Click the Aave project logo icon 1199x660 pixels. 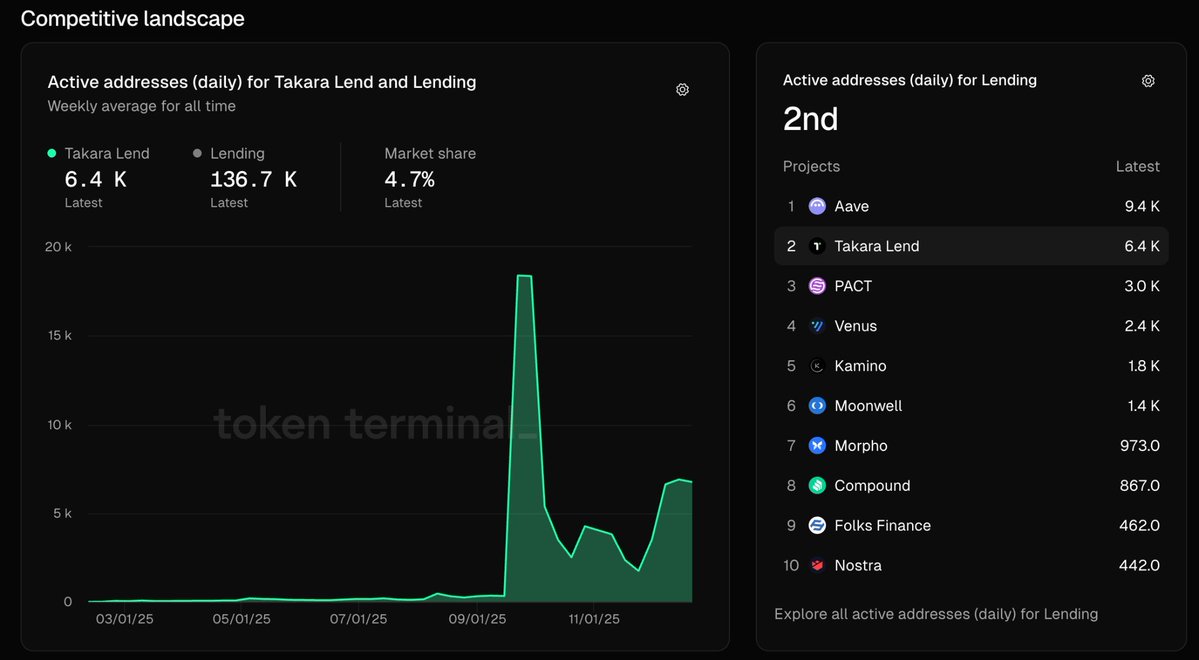[x=817, y=206]
